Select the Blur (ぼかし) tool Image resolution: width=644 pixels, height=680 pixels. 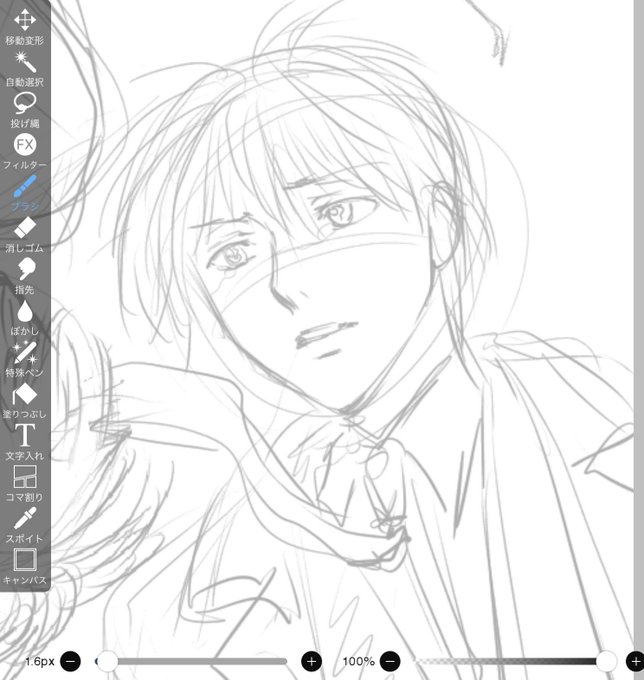click(25, 318)
